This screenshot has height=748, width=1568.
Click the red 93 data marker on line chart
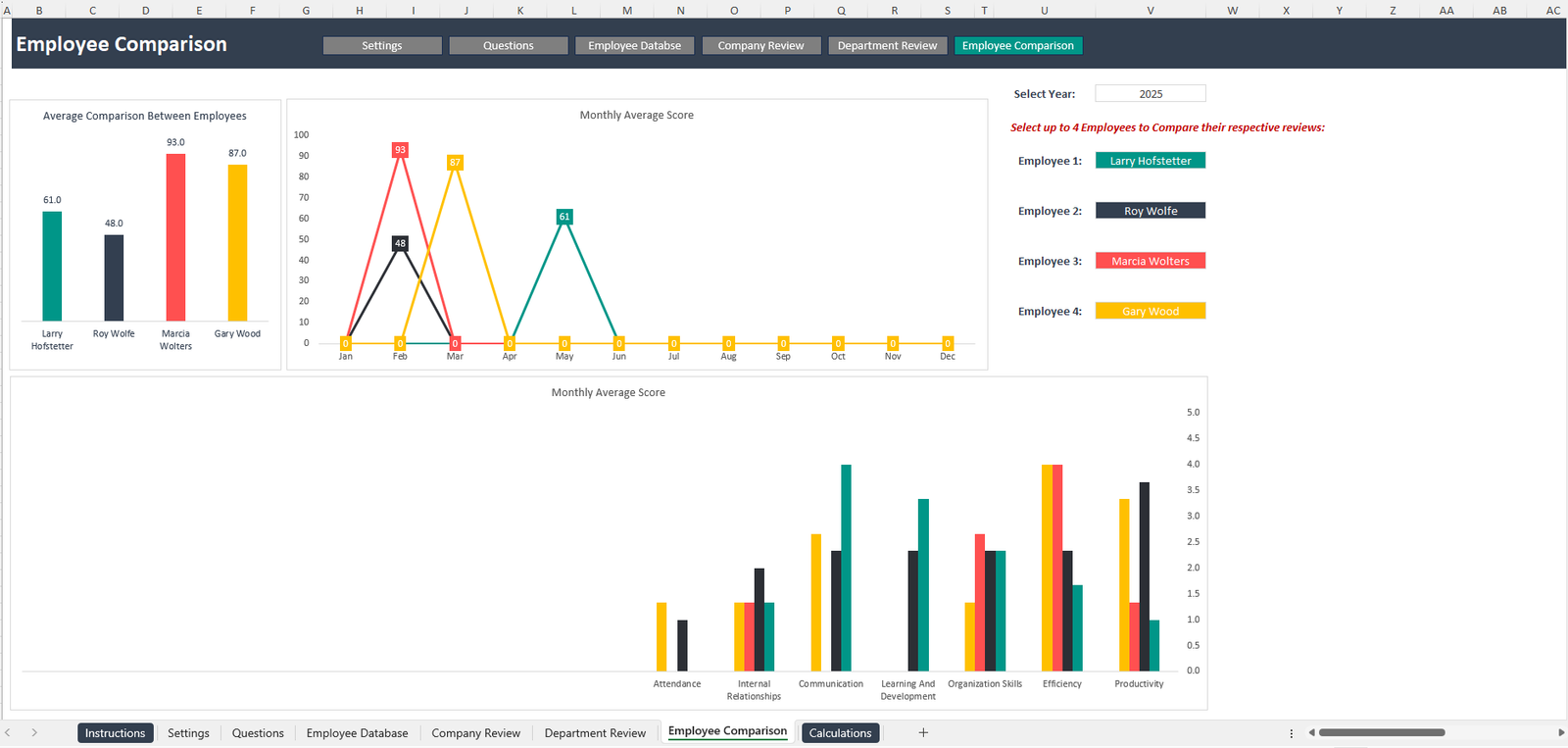coord(400,150)
